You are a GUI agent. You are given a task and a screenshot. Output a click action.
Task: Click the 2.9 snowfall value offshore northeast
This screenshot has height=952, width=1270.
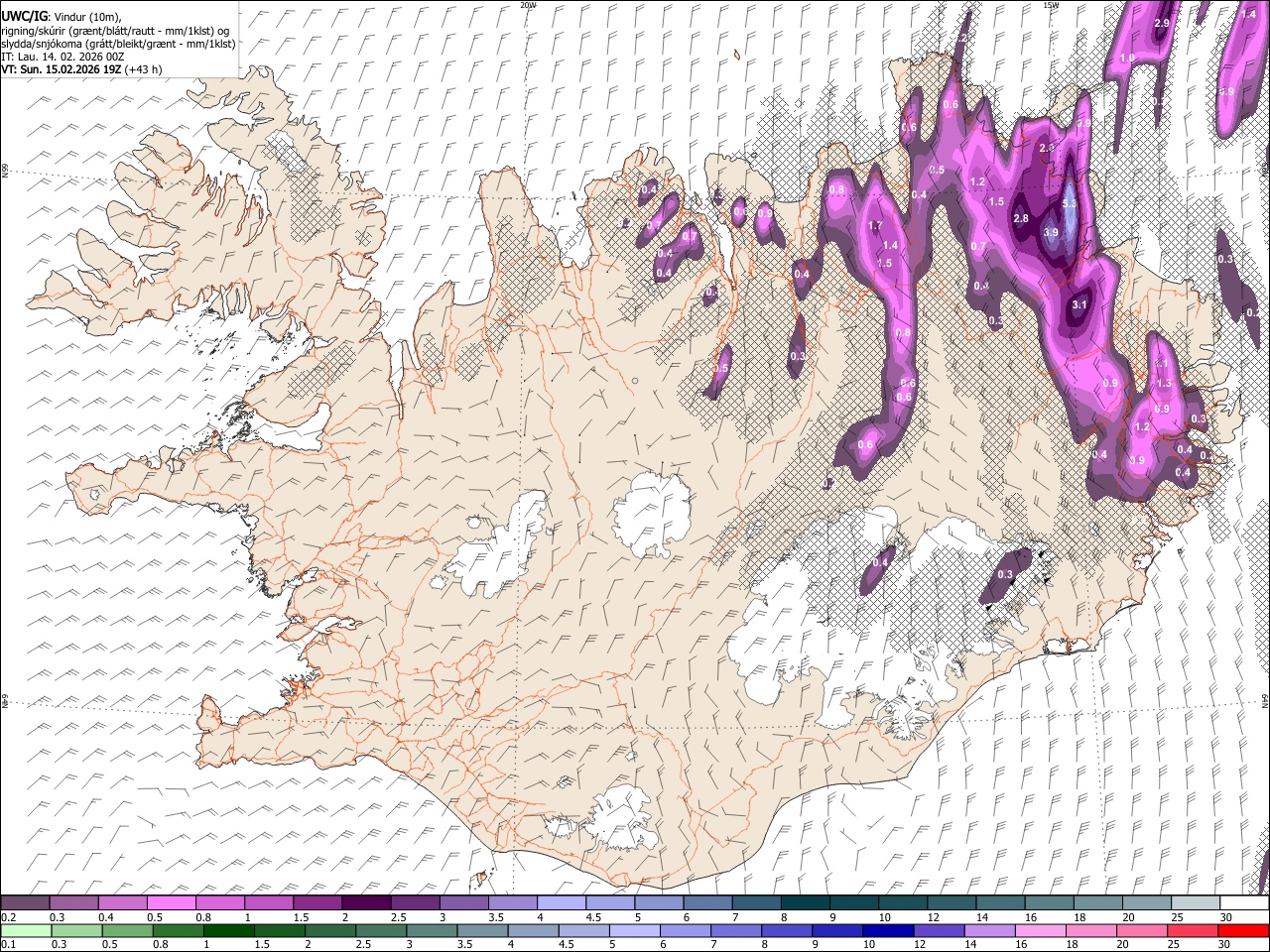1162,23
